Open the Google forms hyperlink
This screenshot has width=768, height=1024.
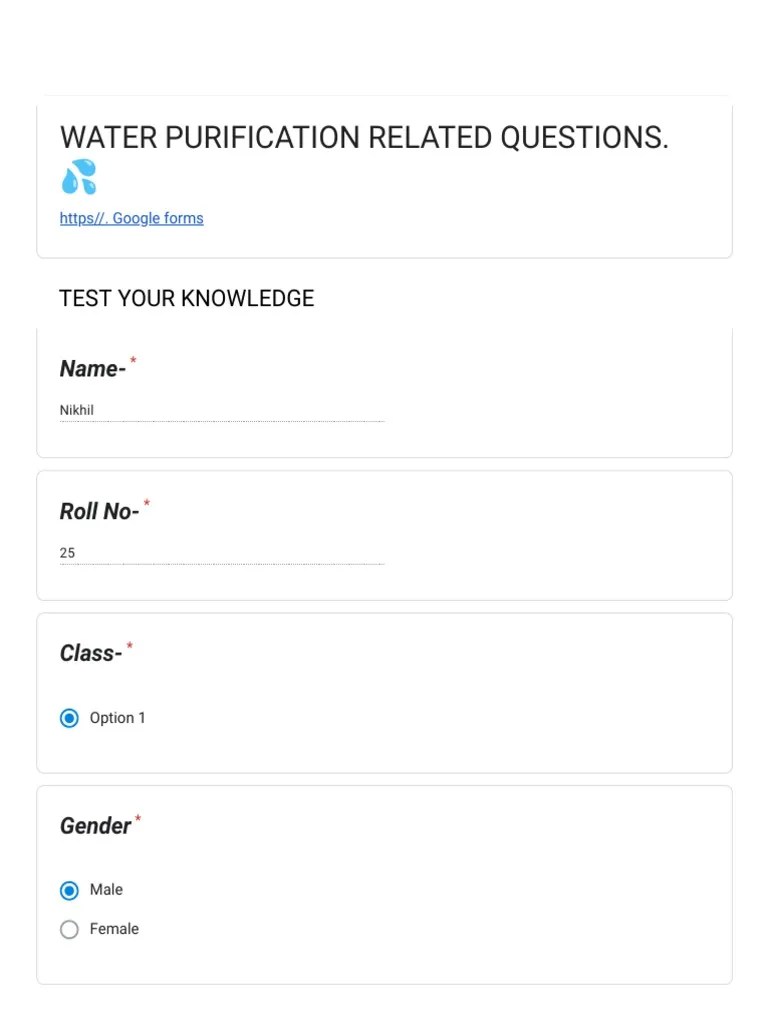131,218
